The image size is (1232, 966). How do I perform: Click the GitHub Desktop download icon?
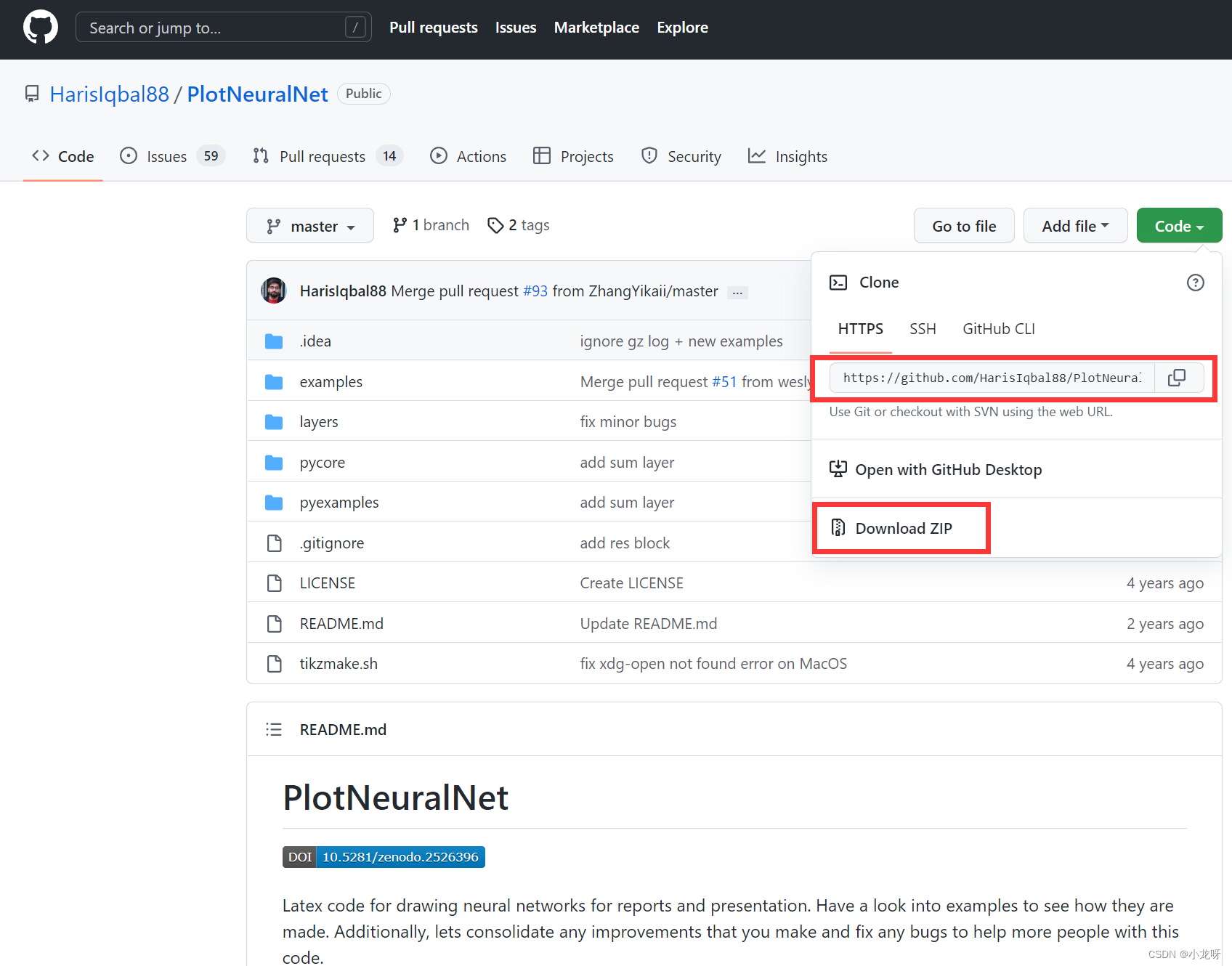pos(838,469)
